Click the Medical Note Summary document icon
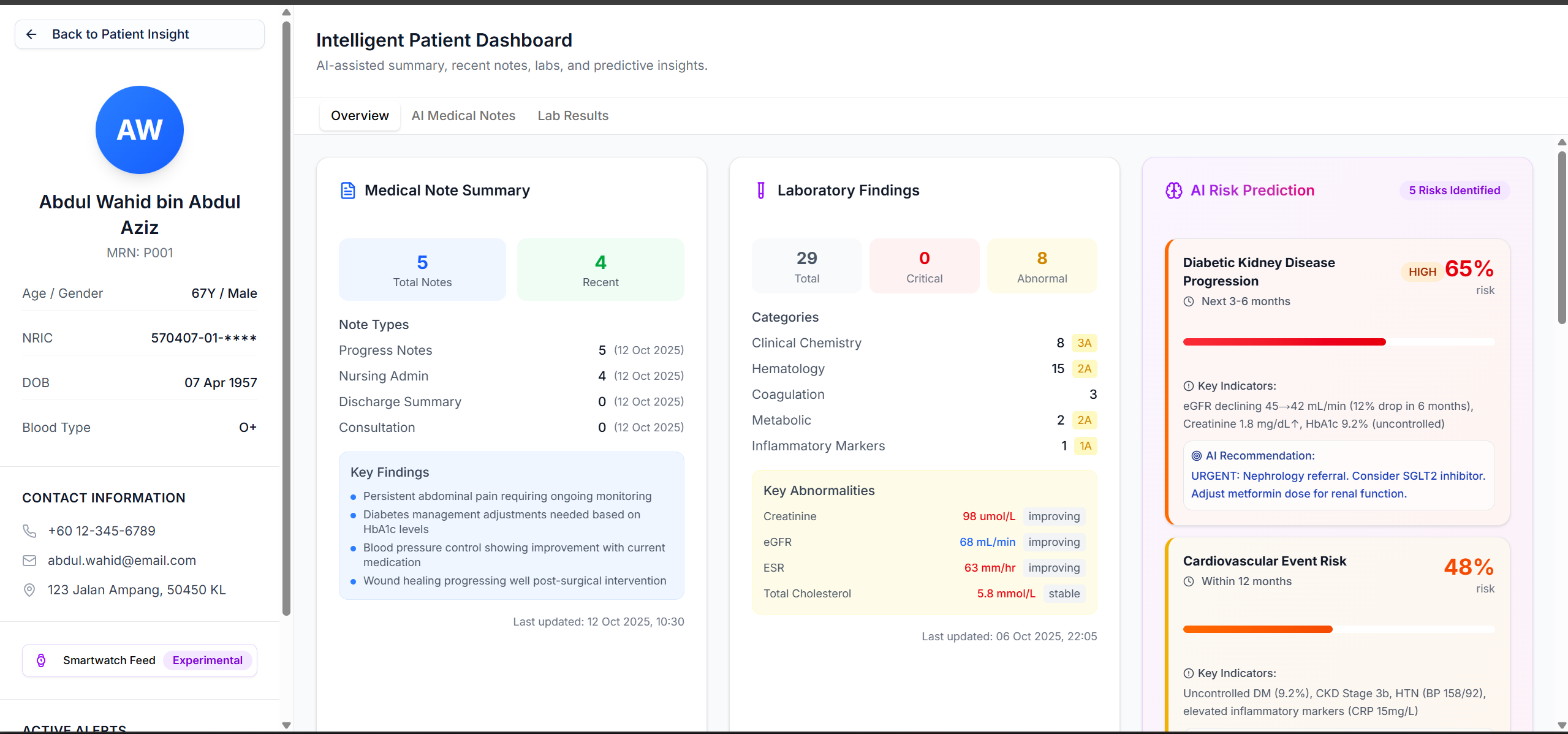The image size is (1568, 734). pos(347,191)
